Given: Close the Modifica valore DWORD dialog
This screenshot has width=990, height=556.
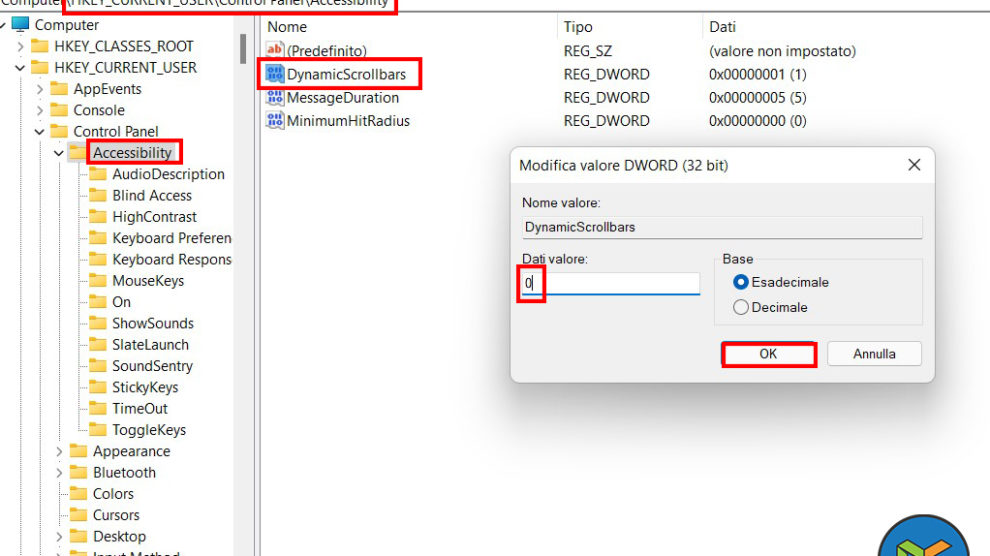Looking at the screenshot, I should 914,165.
